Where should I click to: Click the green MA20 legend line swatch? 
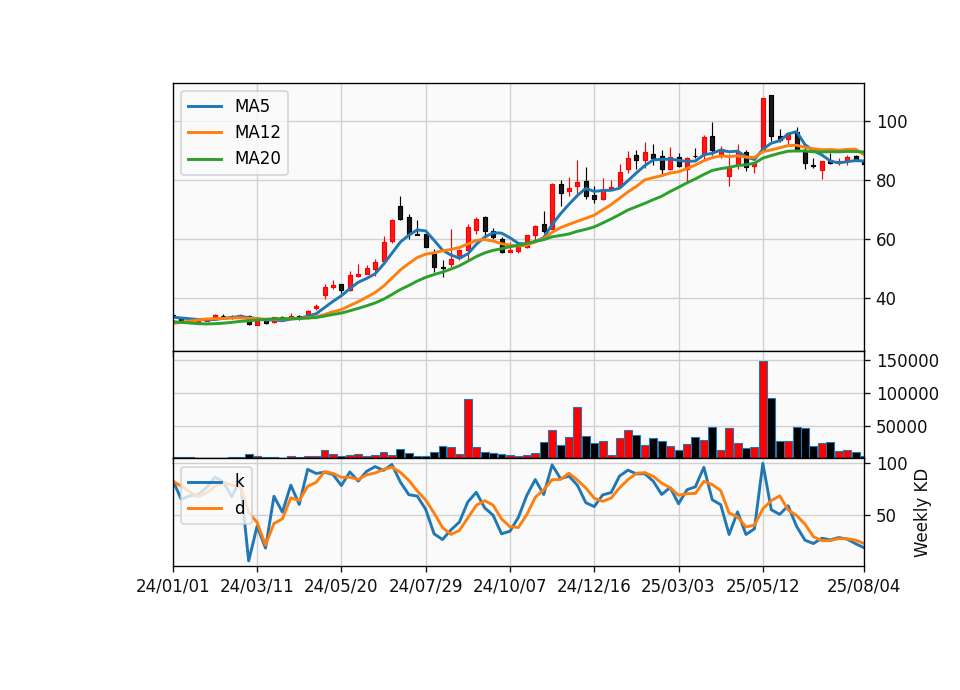205,159
